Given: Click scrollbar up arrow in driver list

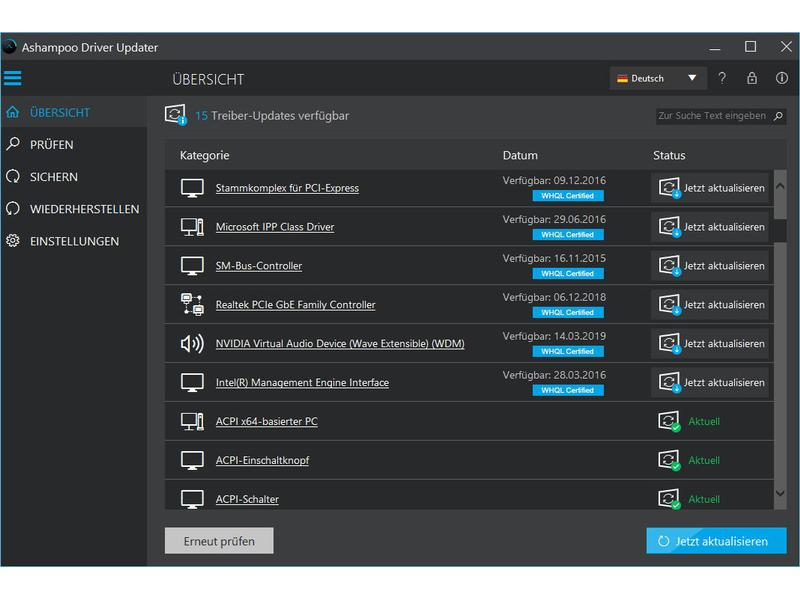Looking at the screenshot, I should click(780, 187).
